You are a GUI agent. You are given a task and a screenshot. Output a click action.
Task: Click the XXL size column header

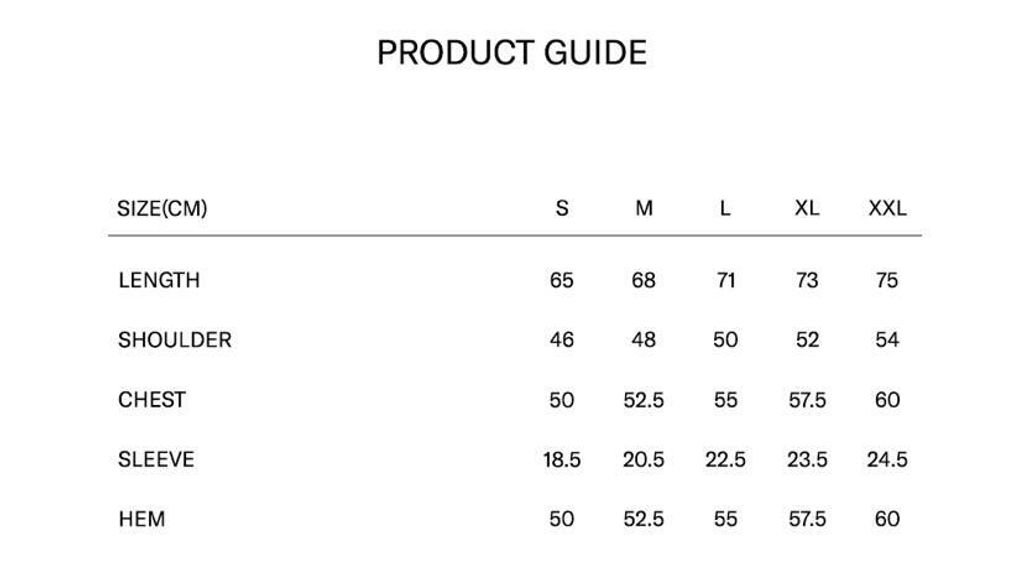(x=888, y=208)
